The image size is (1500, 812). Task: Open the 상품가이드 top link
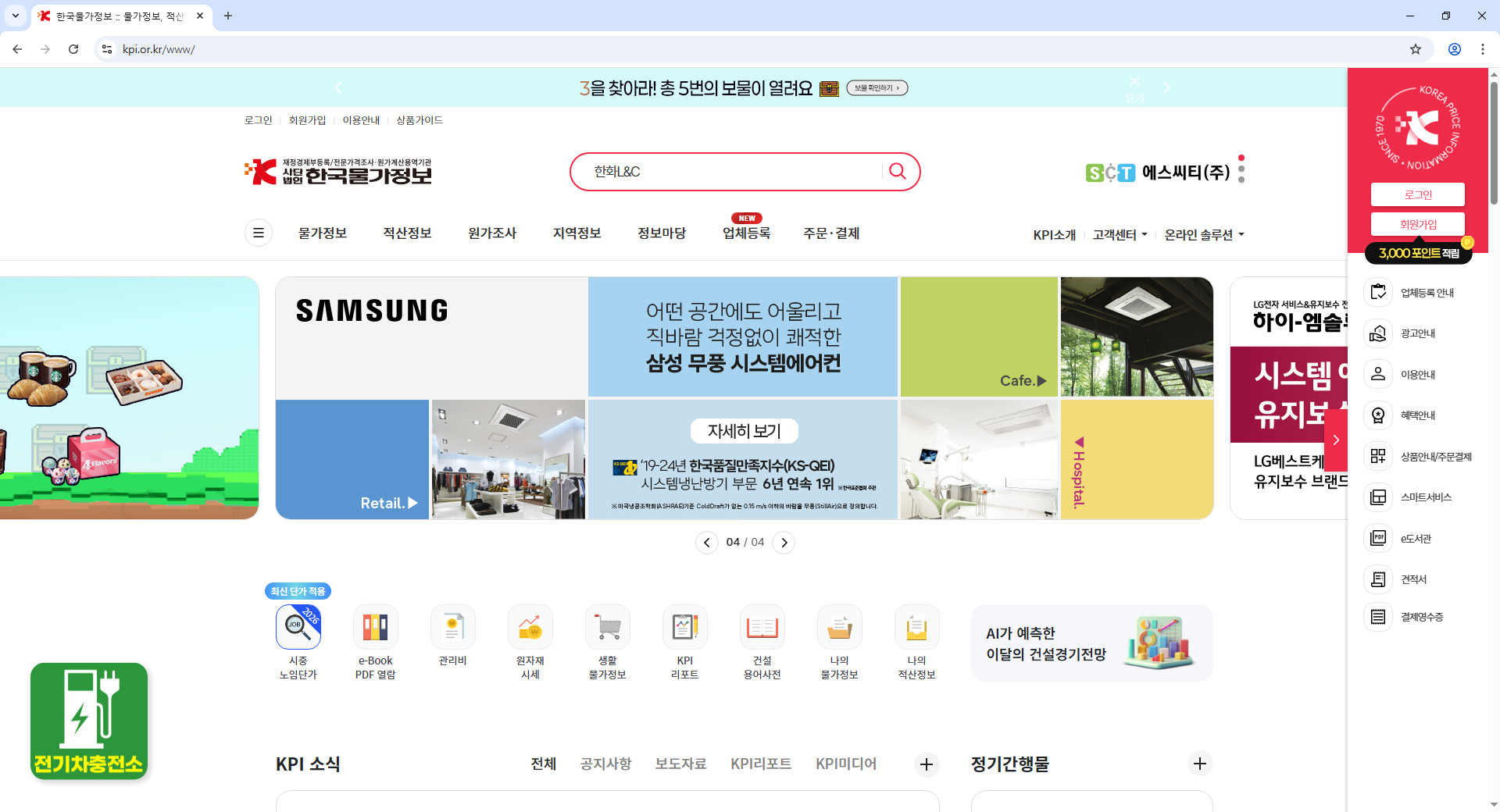pyautogui.click(x=420, y=120)
